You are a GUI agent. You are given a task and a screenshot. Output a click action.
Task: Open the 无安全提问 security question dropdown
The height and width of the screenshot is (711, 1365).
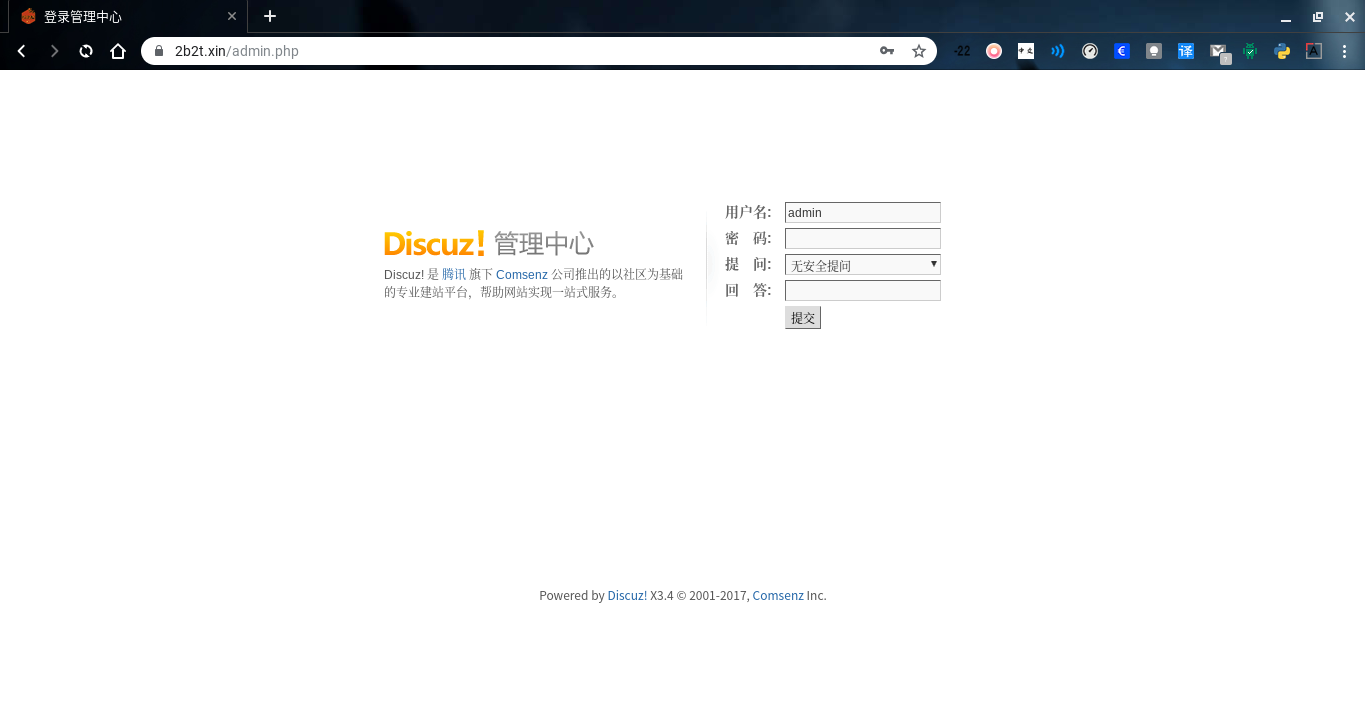[x=861, y=264]
